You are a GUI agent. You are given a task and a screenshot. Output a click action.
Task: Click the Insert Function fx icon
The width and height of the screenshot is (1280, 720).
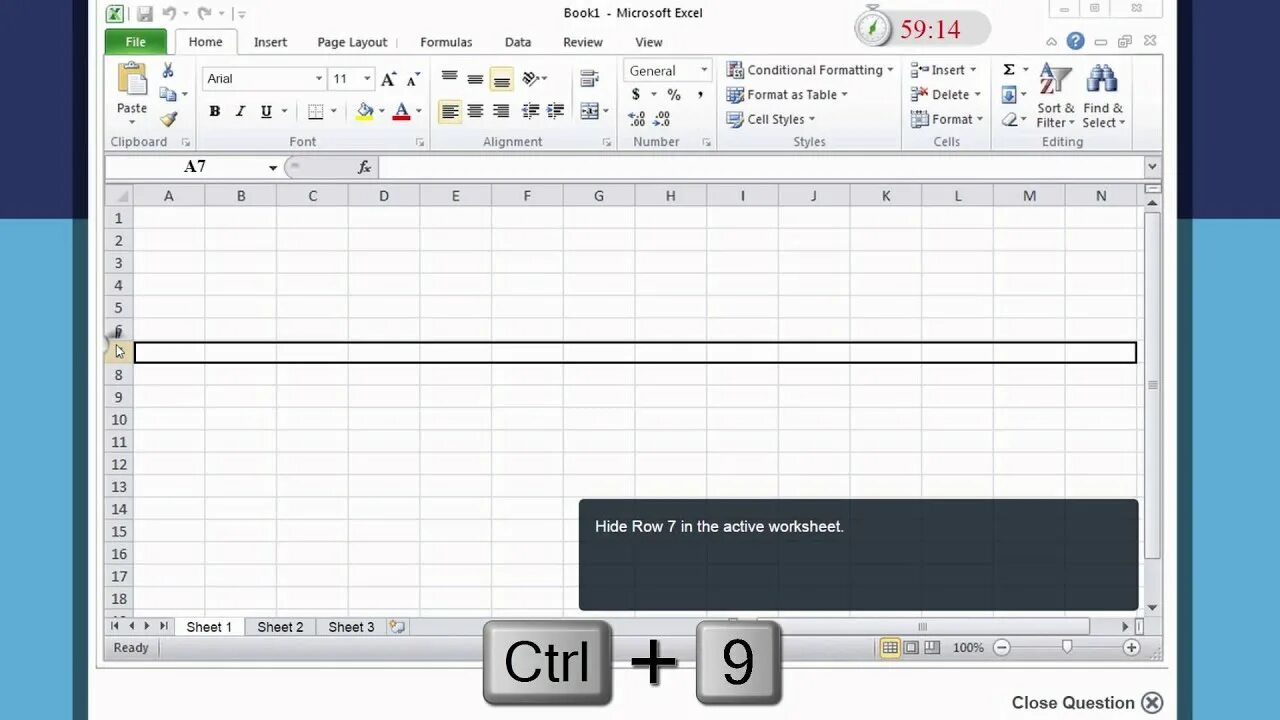[x=365, y=167]
